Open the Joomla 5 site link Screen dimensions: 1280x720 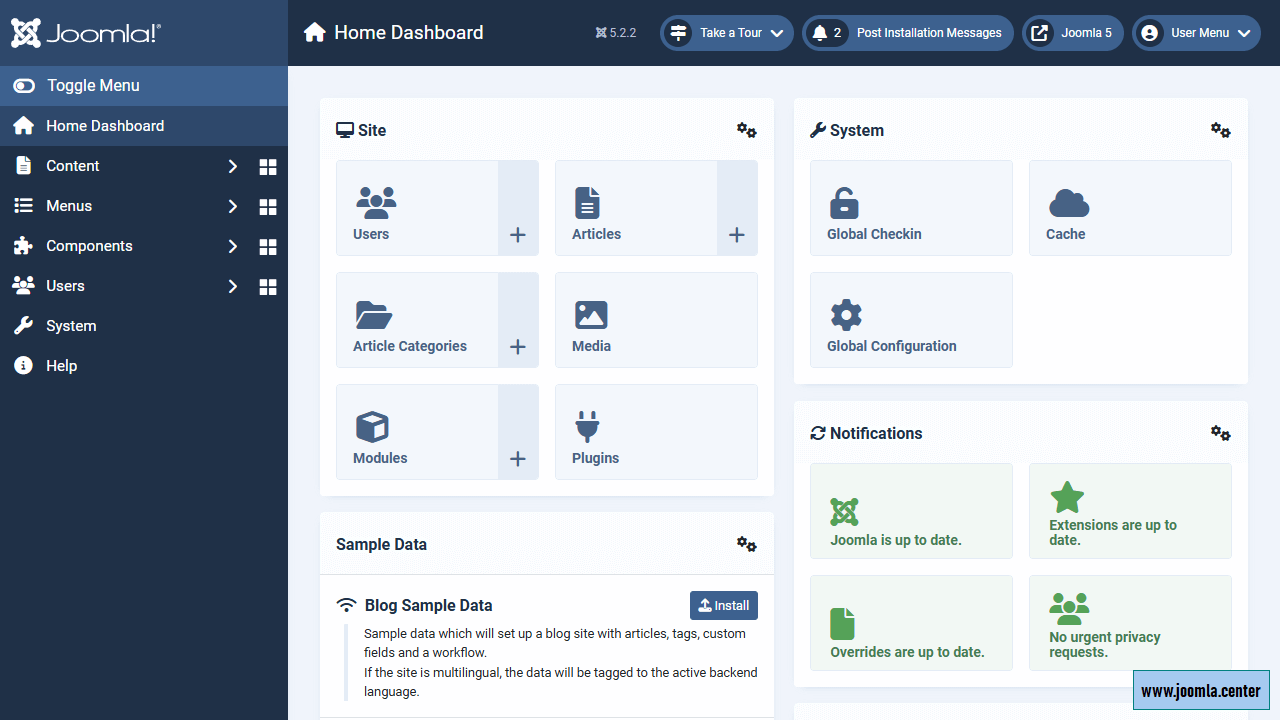(1073, 33)
